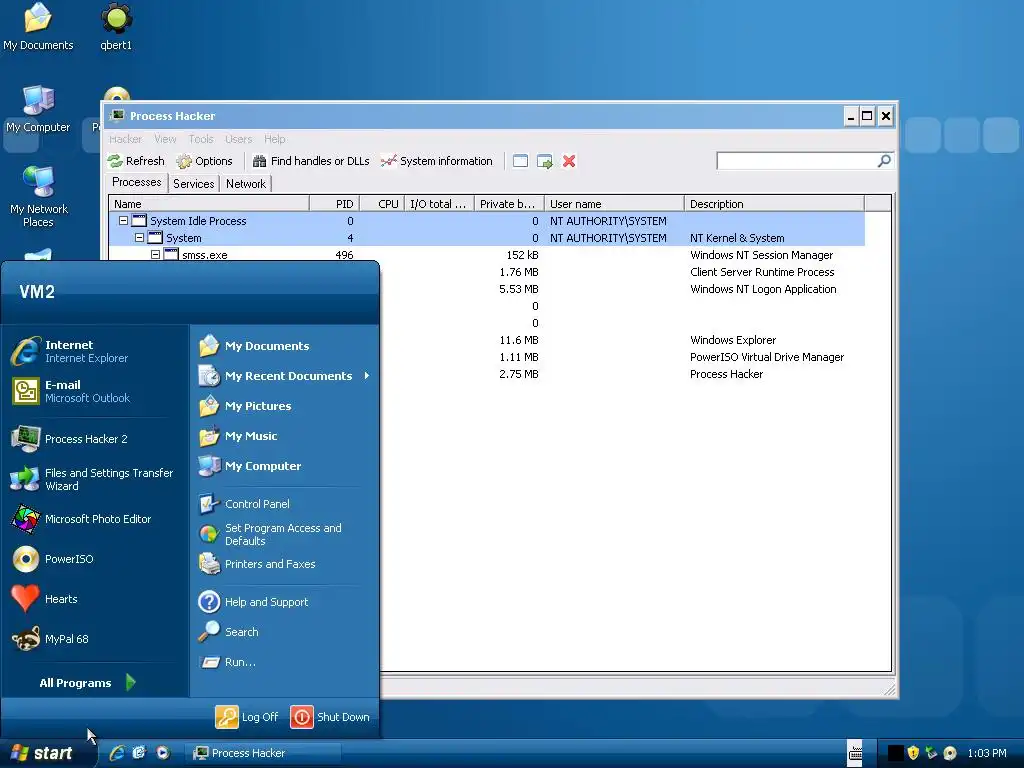Open My Documents in Start menu
Viewport: 1024px width, 768px height.
point(285,346)
